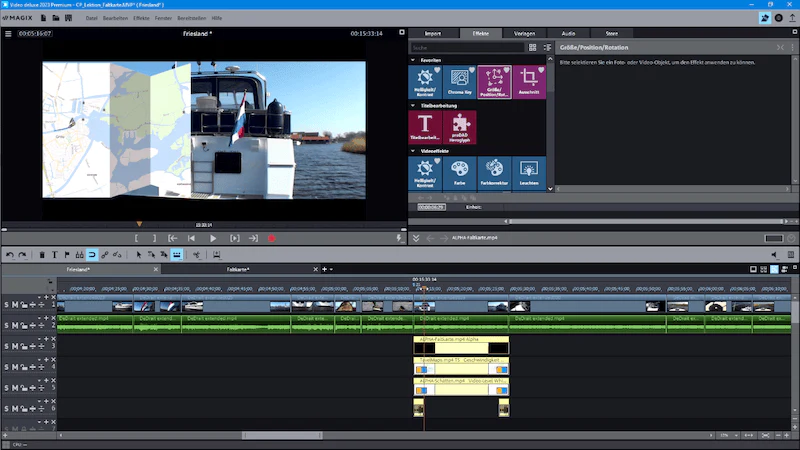This screenshot has height=450, width=800.
Task: Collapse the Titelbearbeitung section
Action: pyautogui.click(x=413, y=106)
